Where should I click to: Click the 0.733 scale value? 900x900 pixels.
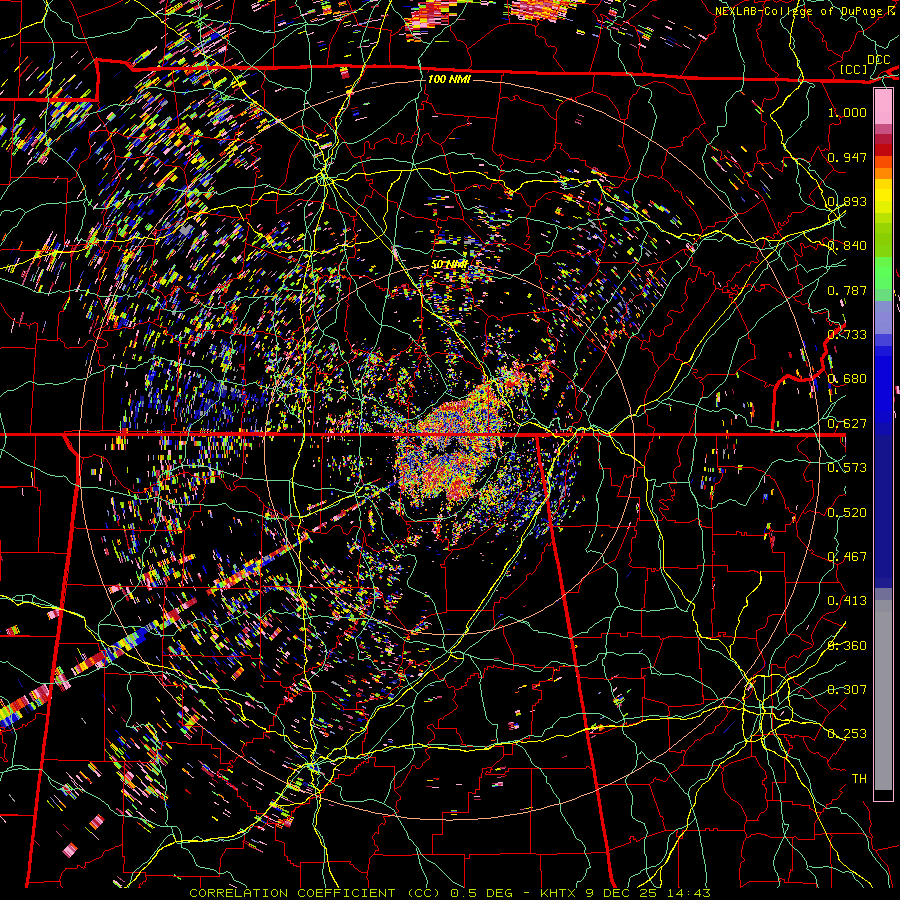click(847, 335)
